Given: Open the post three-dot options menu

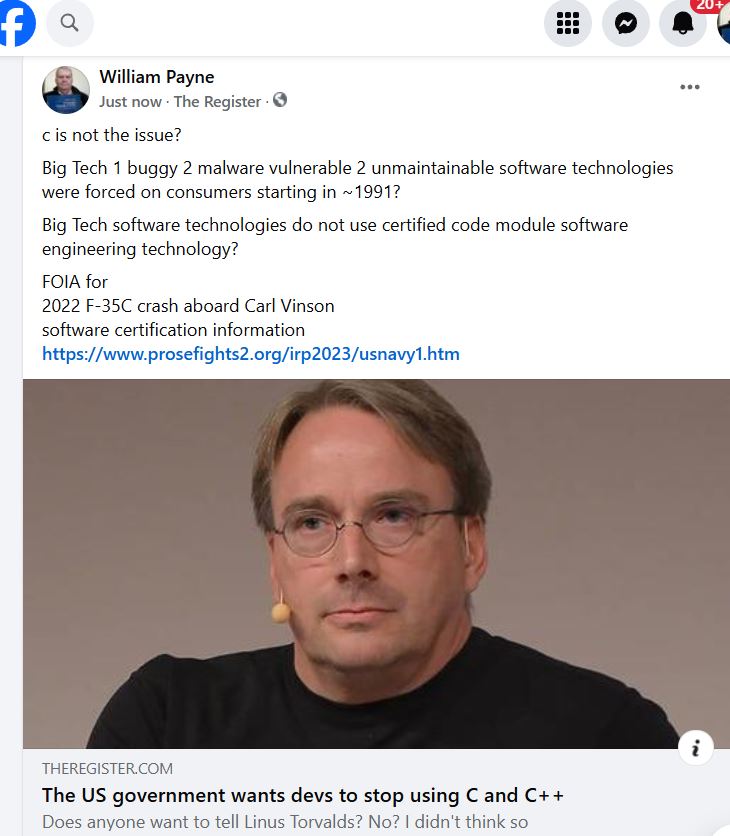Looking at the screenshot, I should (689, 87).
